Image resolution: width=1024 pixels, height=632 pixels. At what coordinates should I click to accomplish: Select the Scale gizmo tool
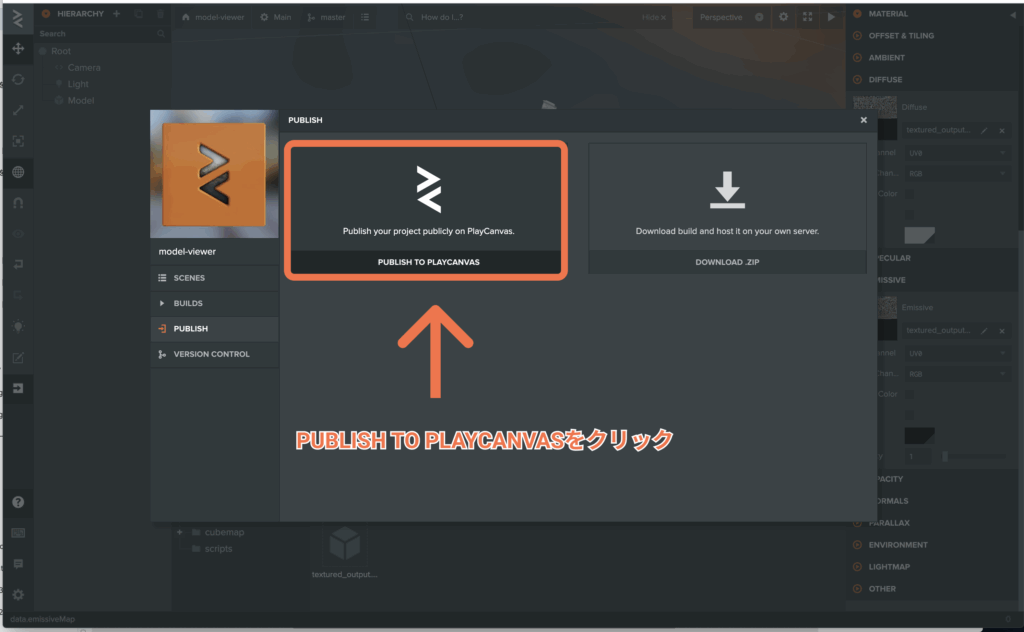pos(18,110)
